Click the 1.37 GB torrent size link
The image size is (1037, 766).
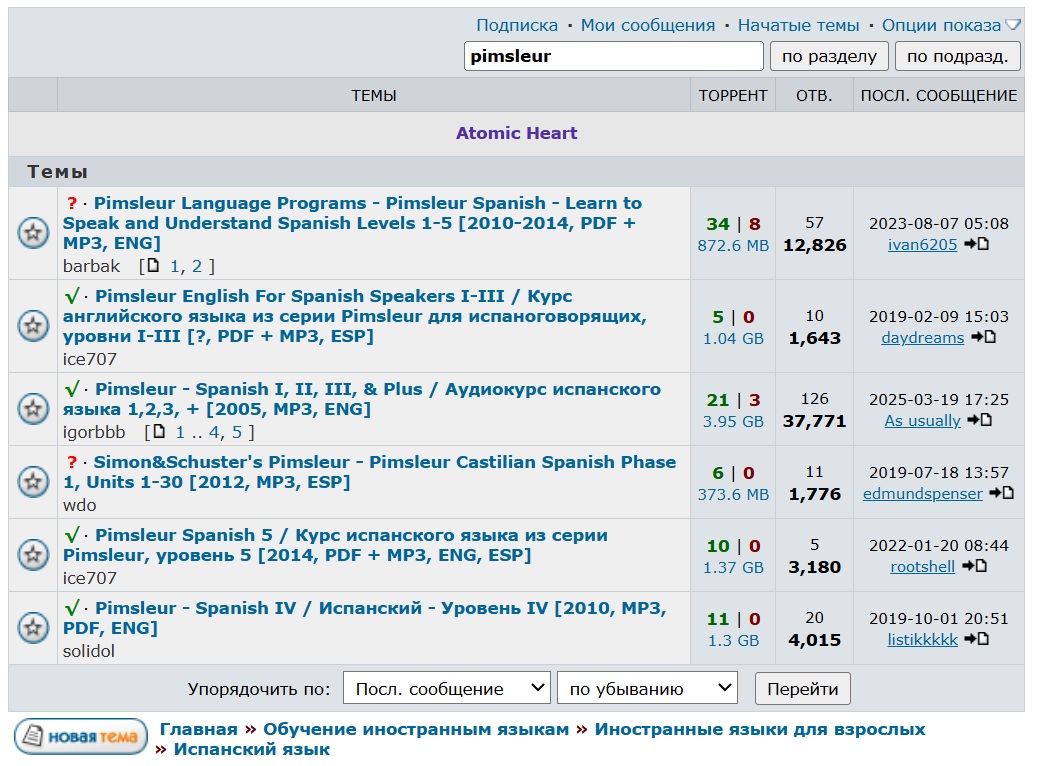tap(733, 568)
